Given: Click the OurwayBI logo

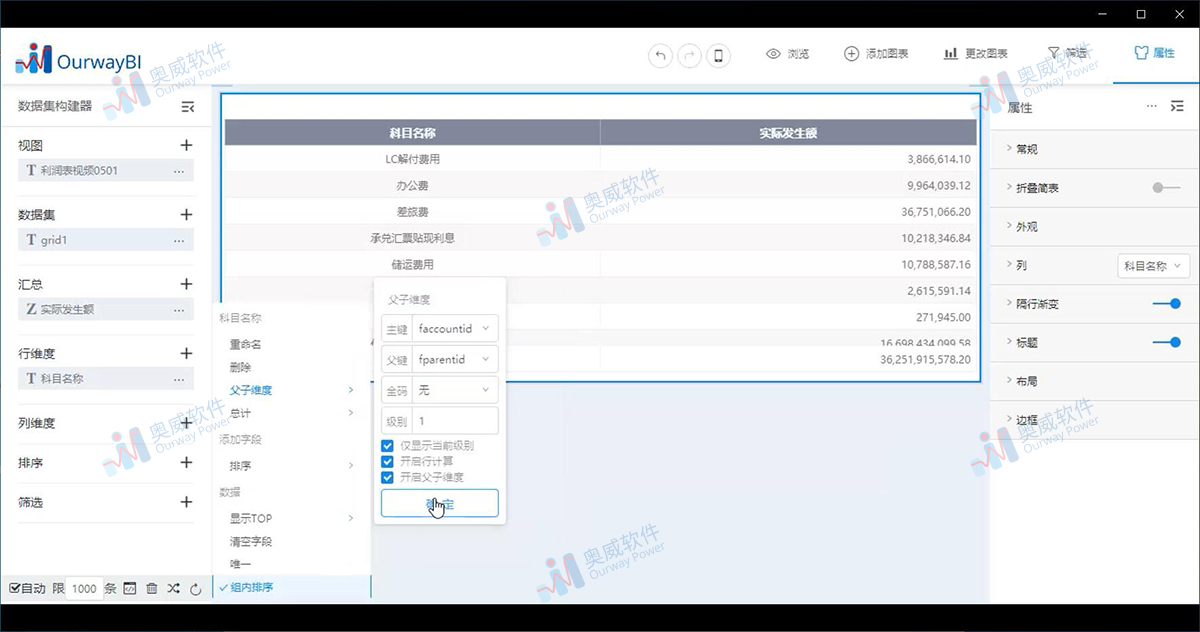Looking at the screenshot, I should coord(78,60).
